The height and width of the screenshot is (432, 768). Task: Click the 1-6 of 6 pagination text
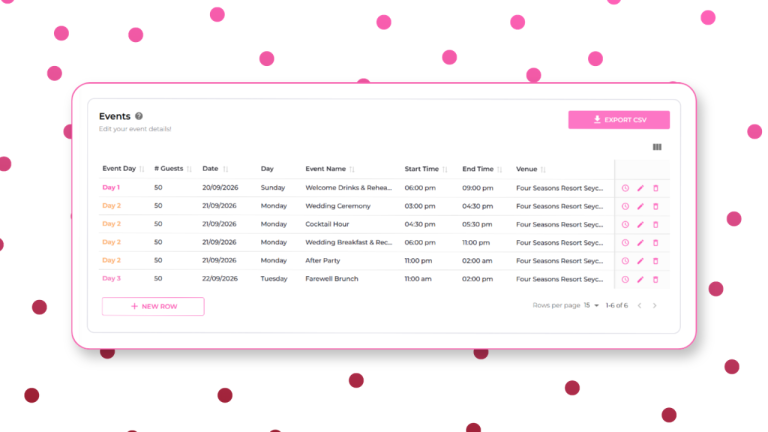pos(617,305)
